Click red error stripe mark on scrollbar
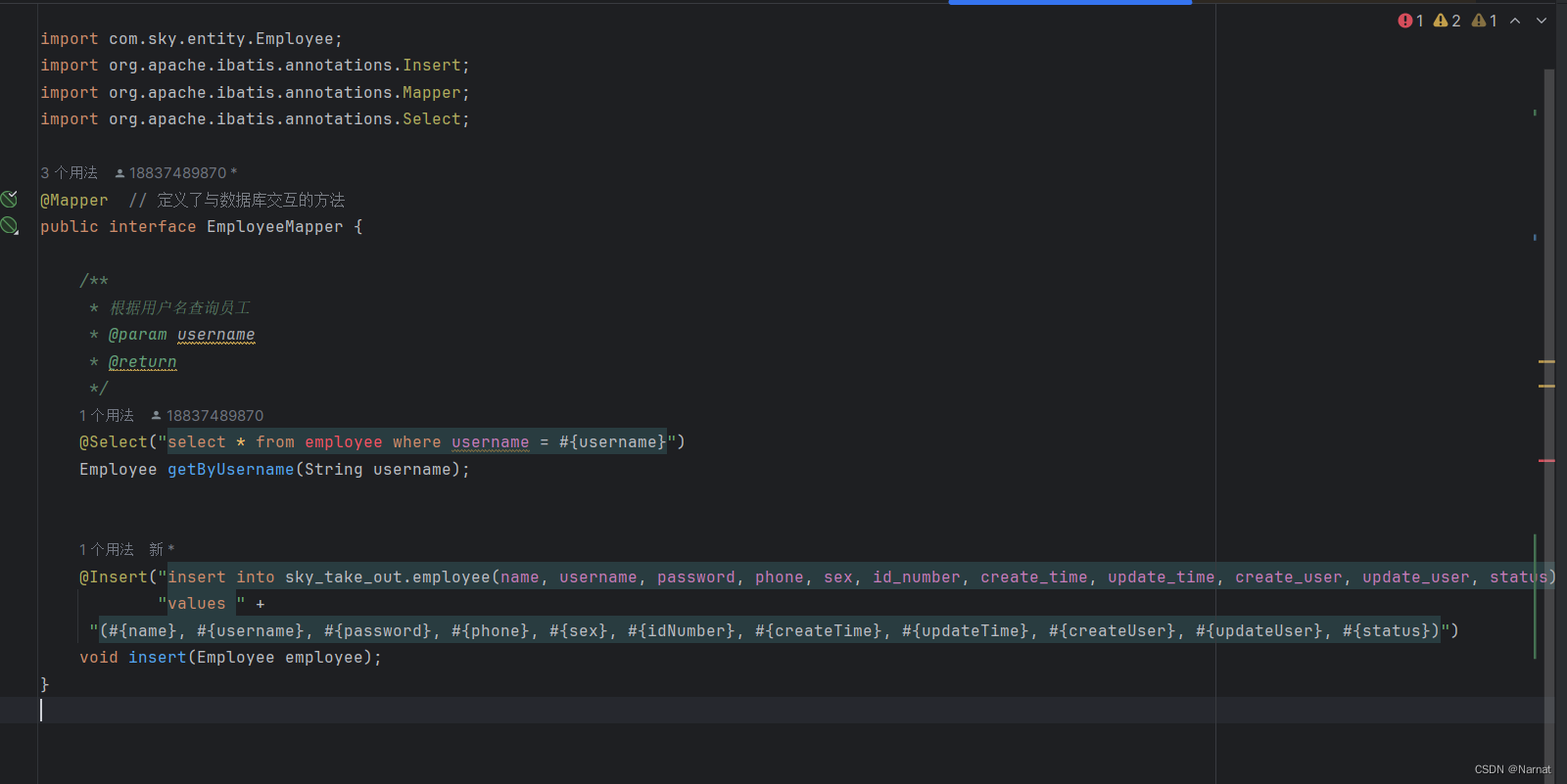 tap(1546, 460)
